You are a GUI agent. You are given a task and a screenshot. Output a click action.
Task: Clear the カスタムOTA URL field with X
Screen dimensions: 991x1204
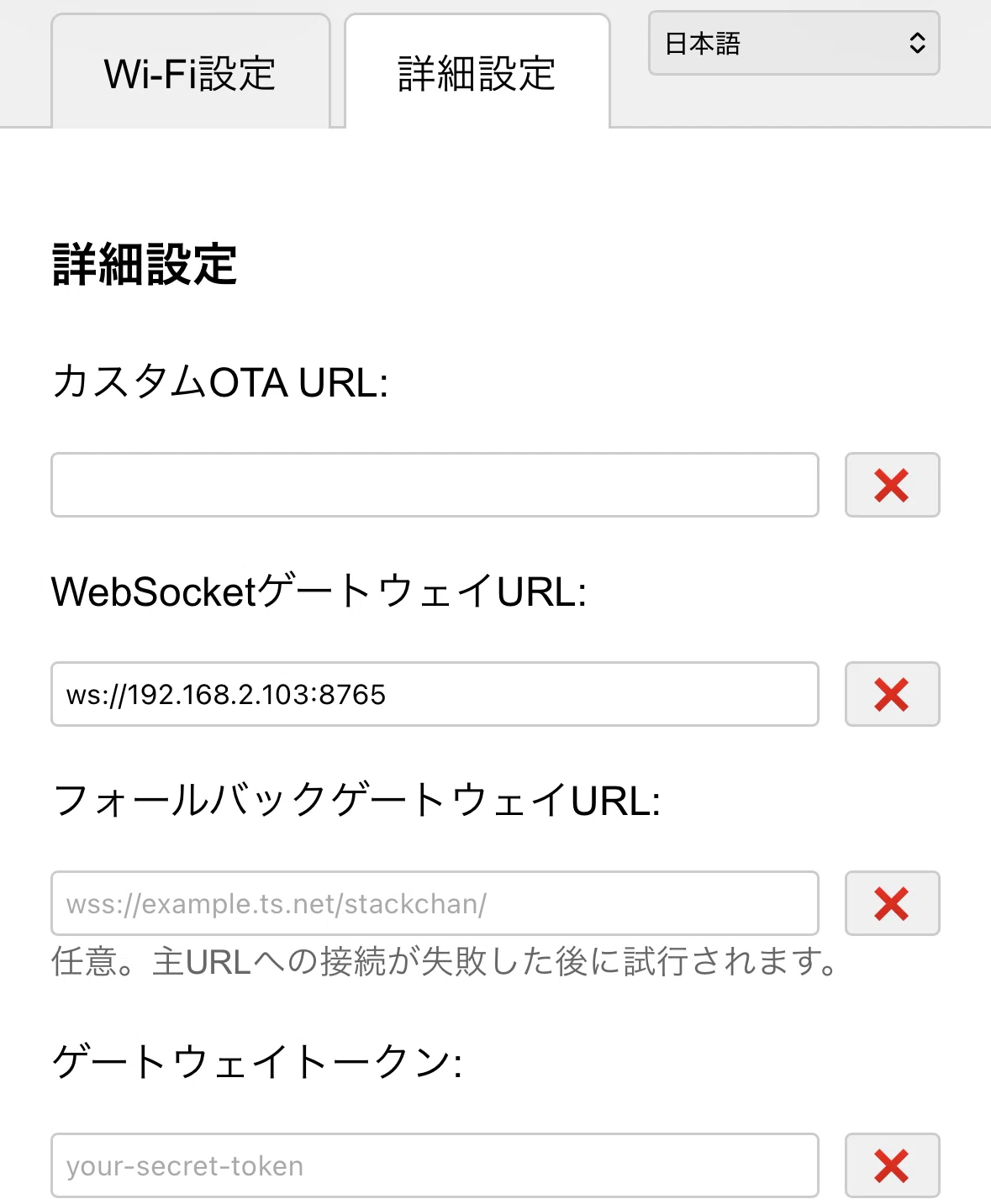pos(892,485)
